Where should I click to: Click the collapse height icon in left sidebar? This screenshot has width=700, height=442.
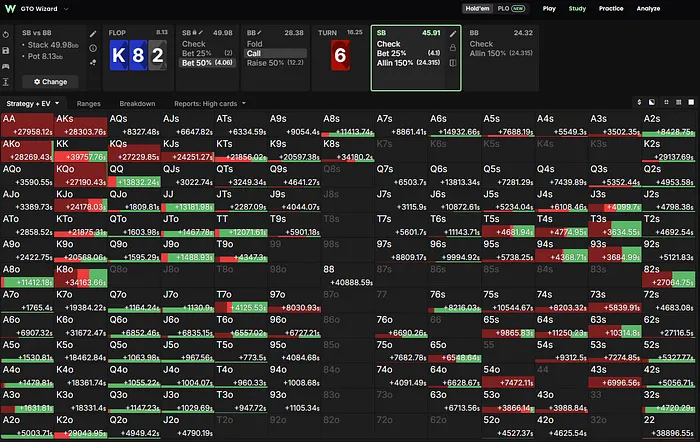[6, 82]
